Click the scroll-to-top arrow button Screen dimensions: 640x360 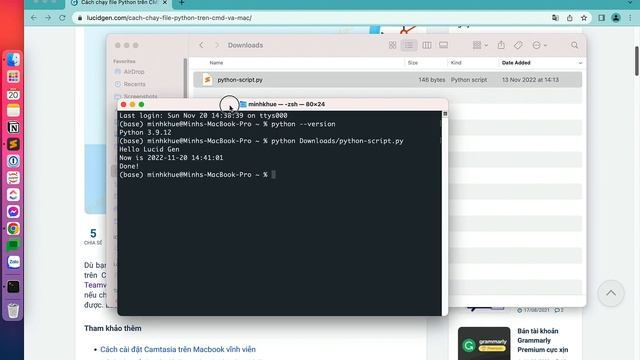[x=611, y=293]
